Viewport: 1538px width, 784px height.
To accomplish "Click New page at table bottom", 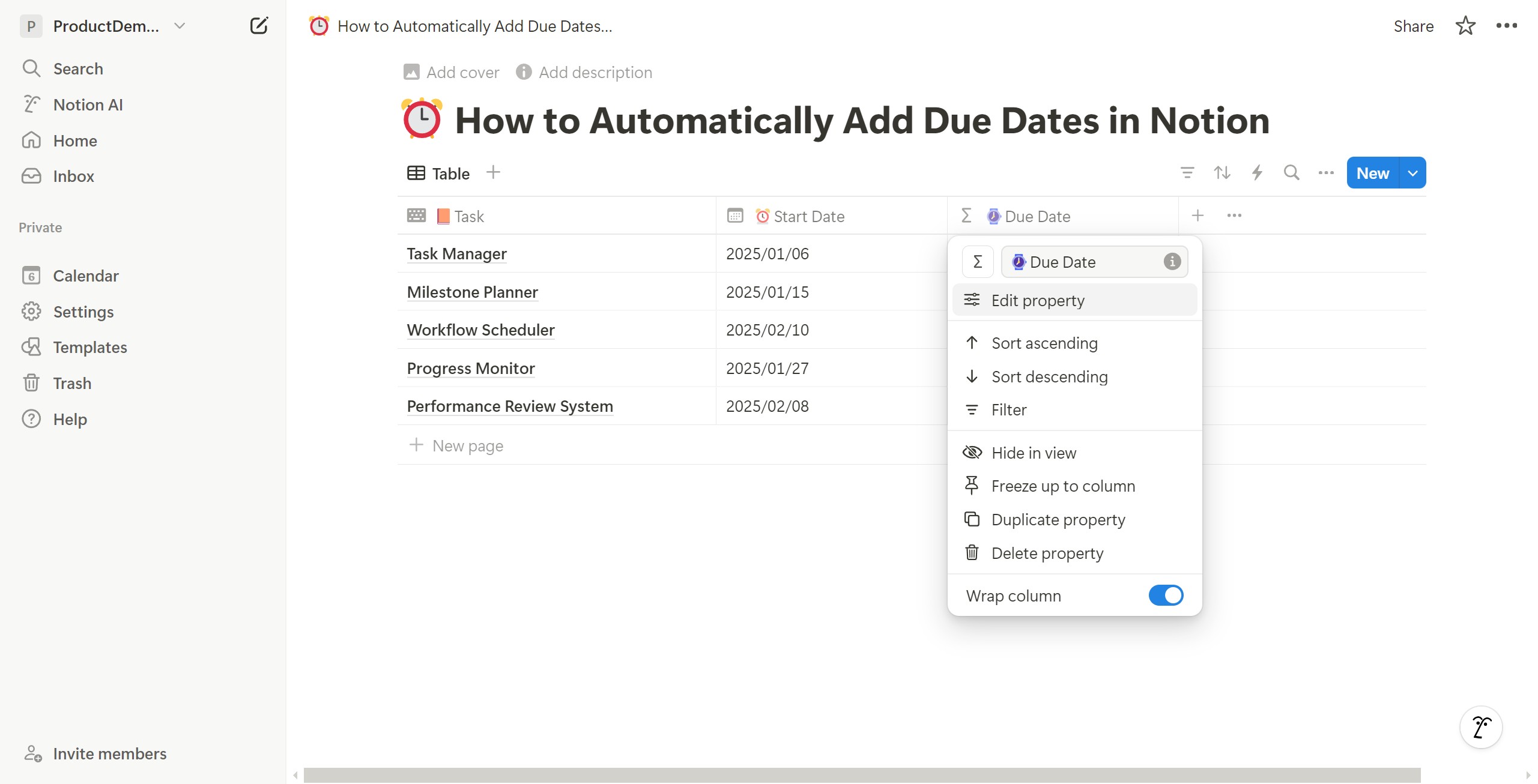I will point(456,445).
